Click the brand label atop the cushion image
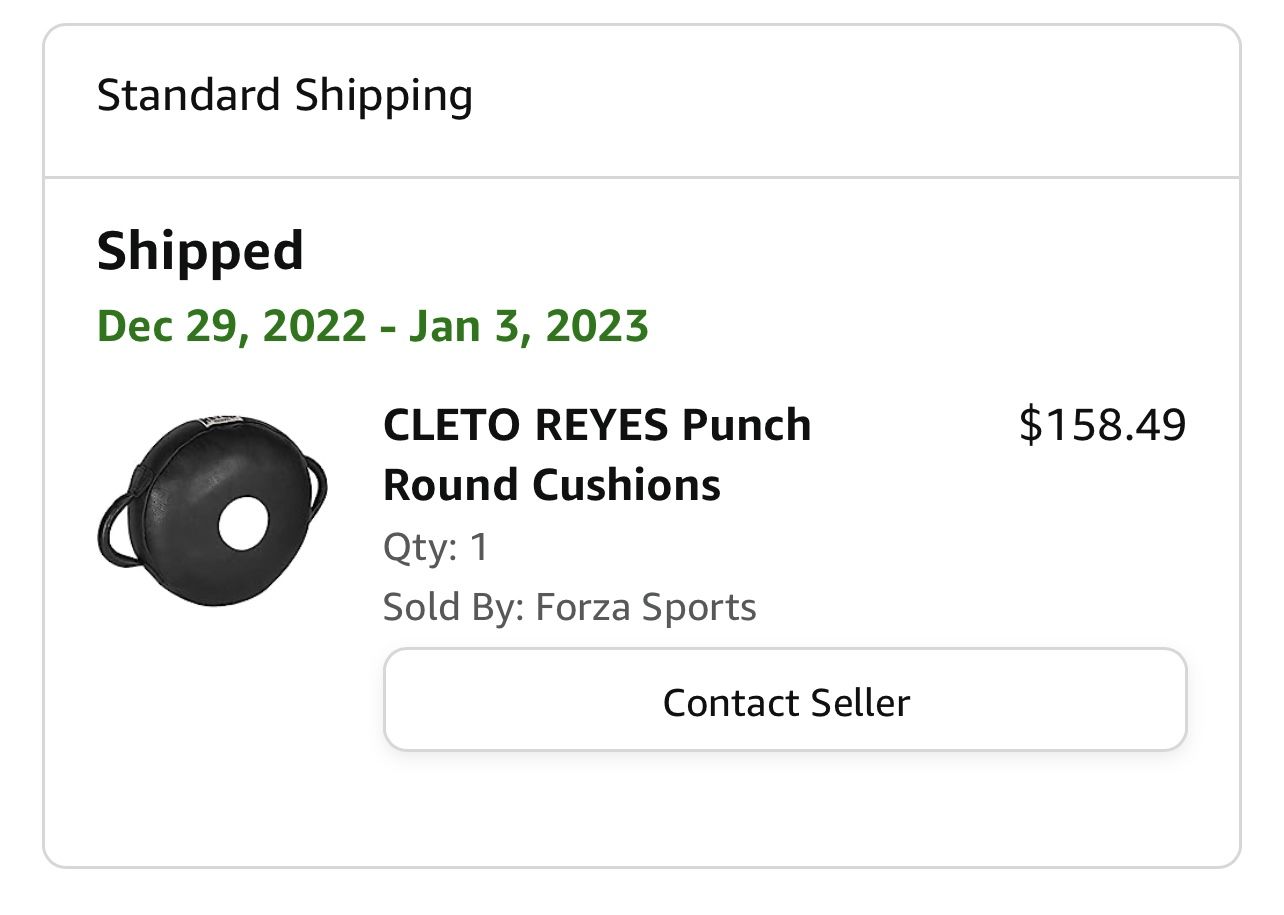The width and height of the screenshot is (1284, 915). 217,421
